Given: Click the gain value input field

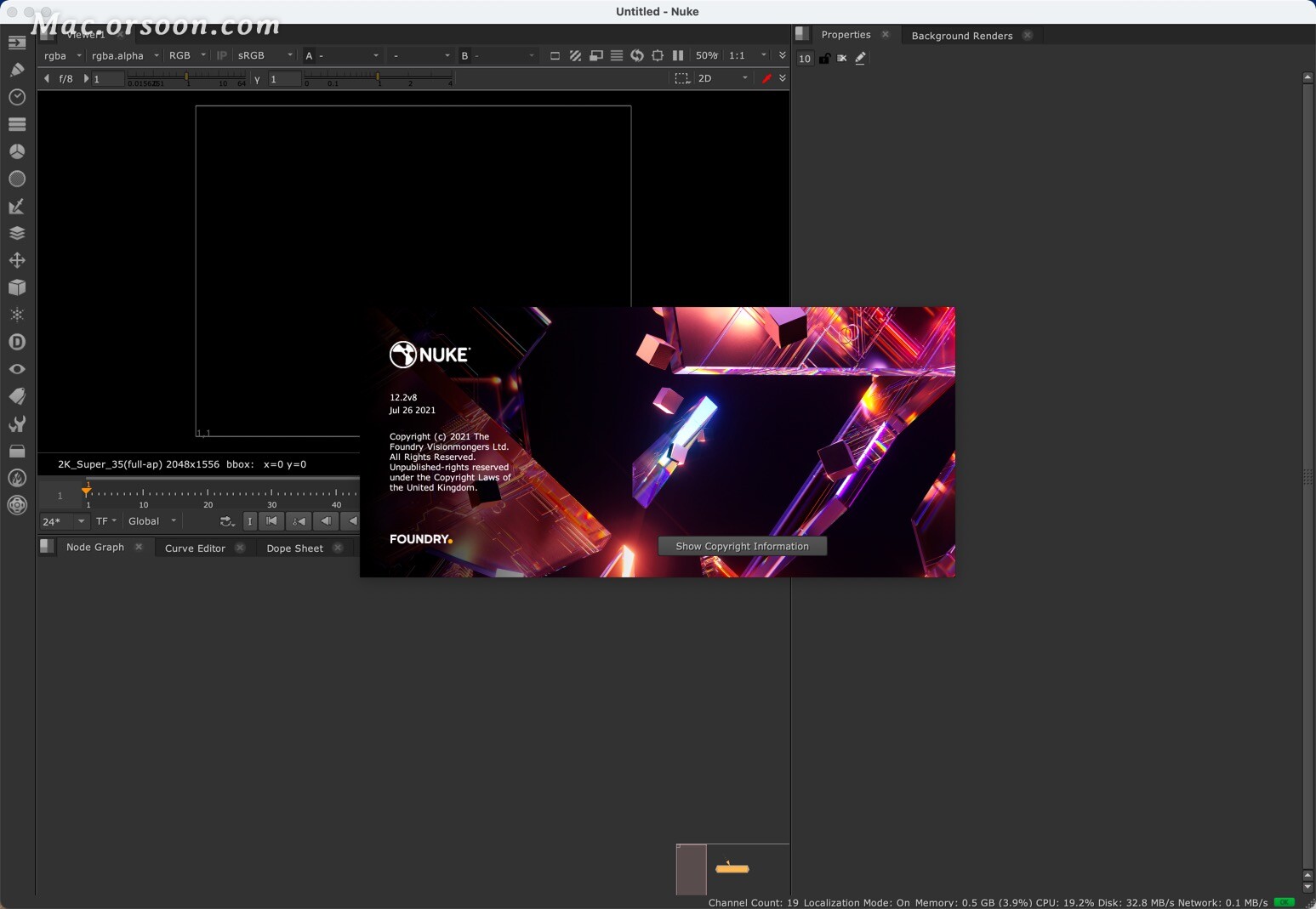Looking at the screenshot, I should [x=107, y=79].
